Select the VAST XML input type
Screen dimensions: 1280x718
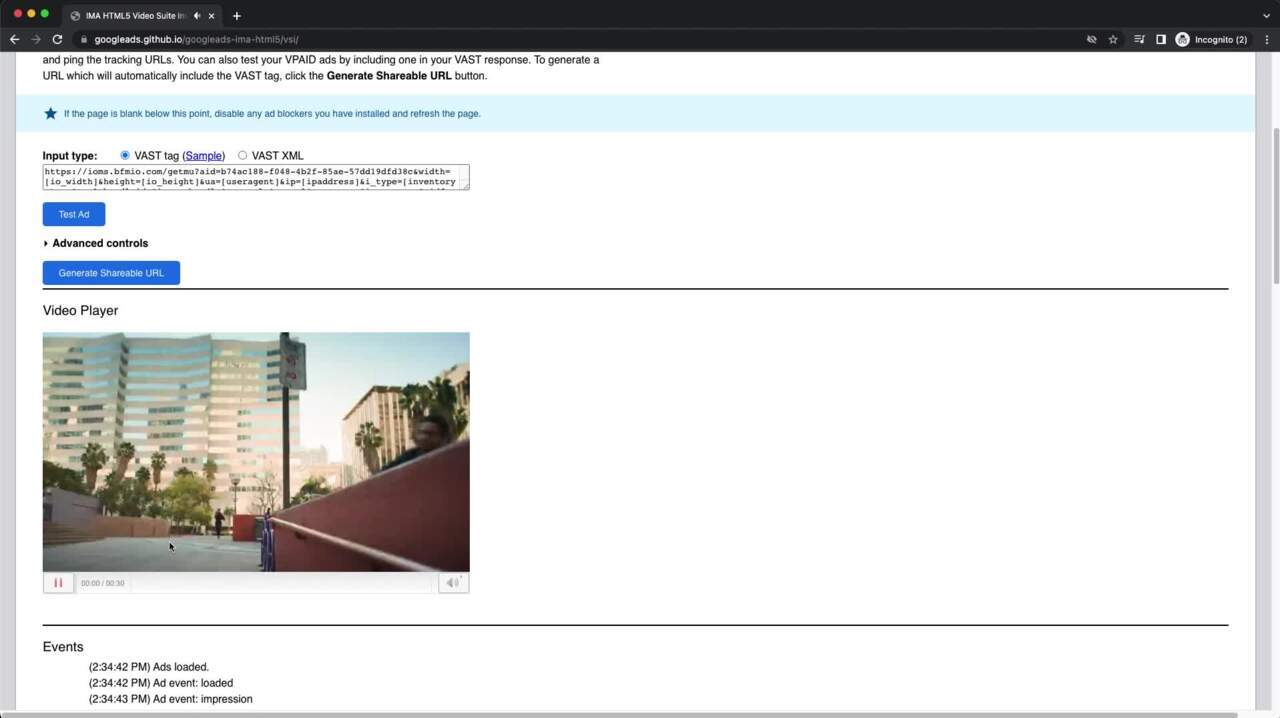point(242,155)
